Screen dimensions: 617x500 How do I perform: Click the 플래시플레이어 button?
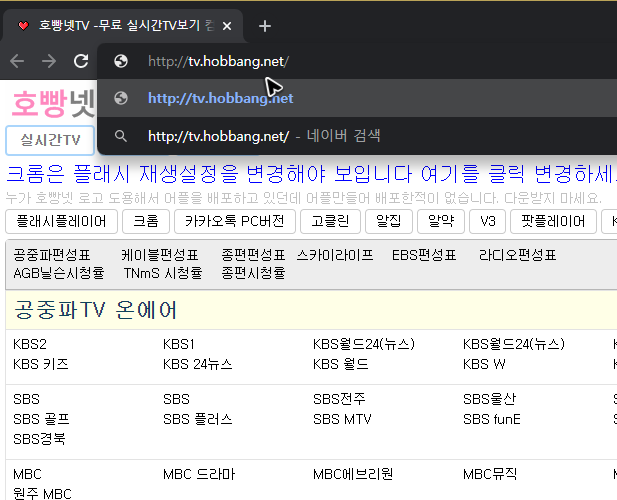point(61,221)
